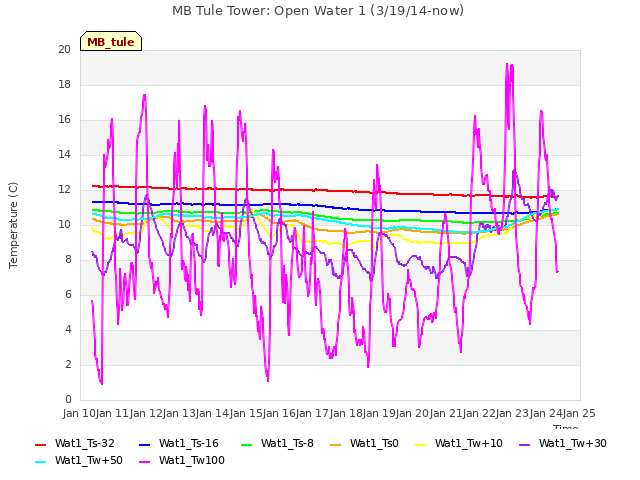Viewport: 640px width, 480px height.
Task: Click the green Wat1_Ts-8 legend swatch
Action: pos(247,444)
